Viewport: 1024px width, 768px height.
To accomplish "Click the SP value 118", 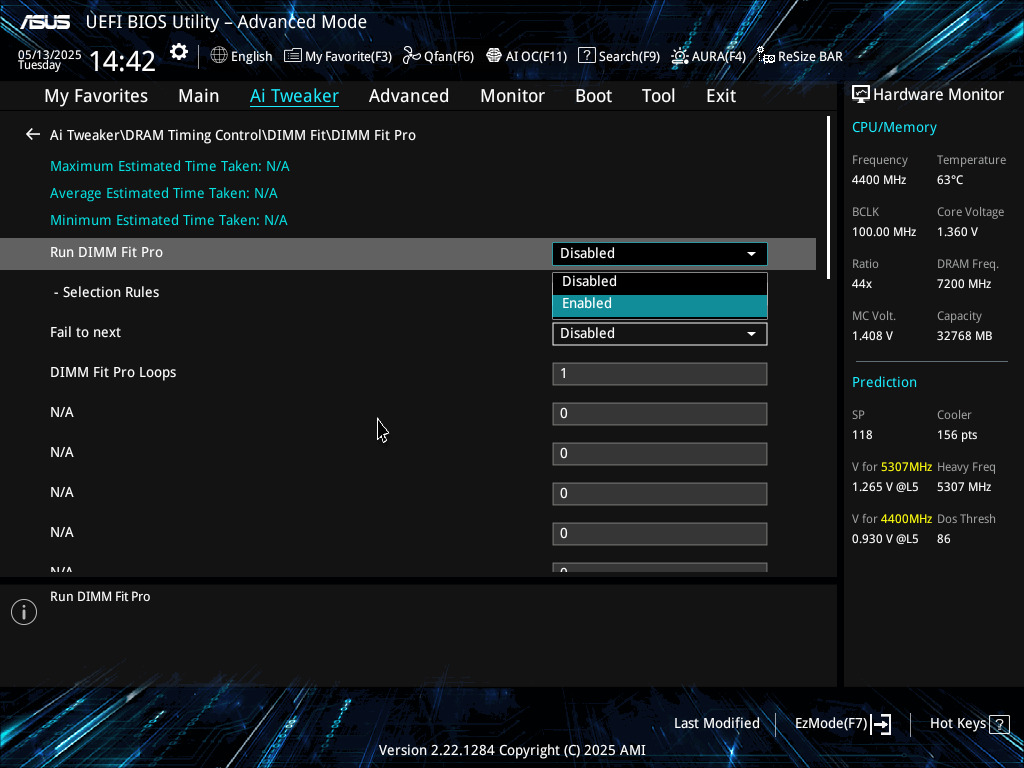I will coord(862,435).
